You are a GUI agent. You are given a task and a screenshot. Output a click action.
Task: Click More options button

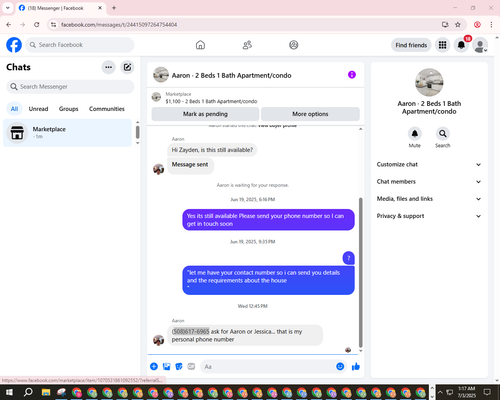(310, 114)
